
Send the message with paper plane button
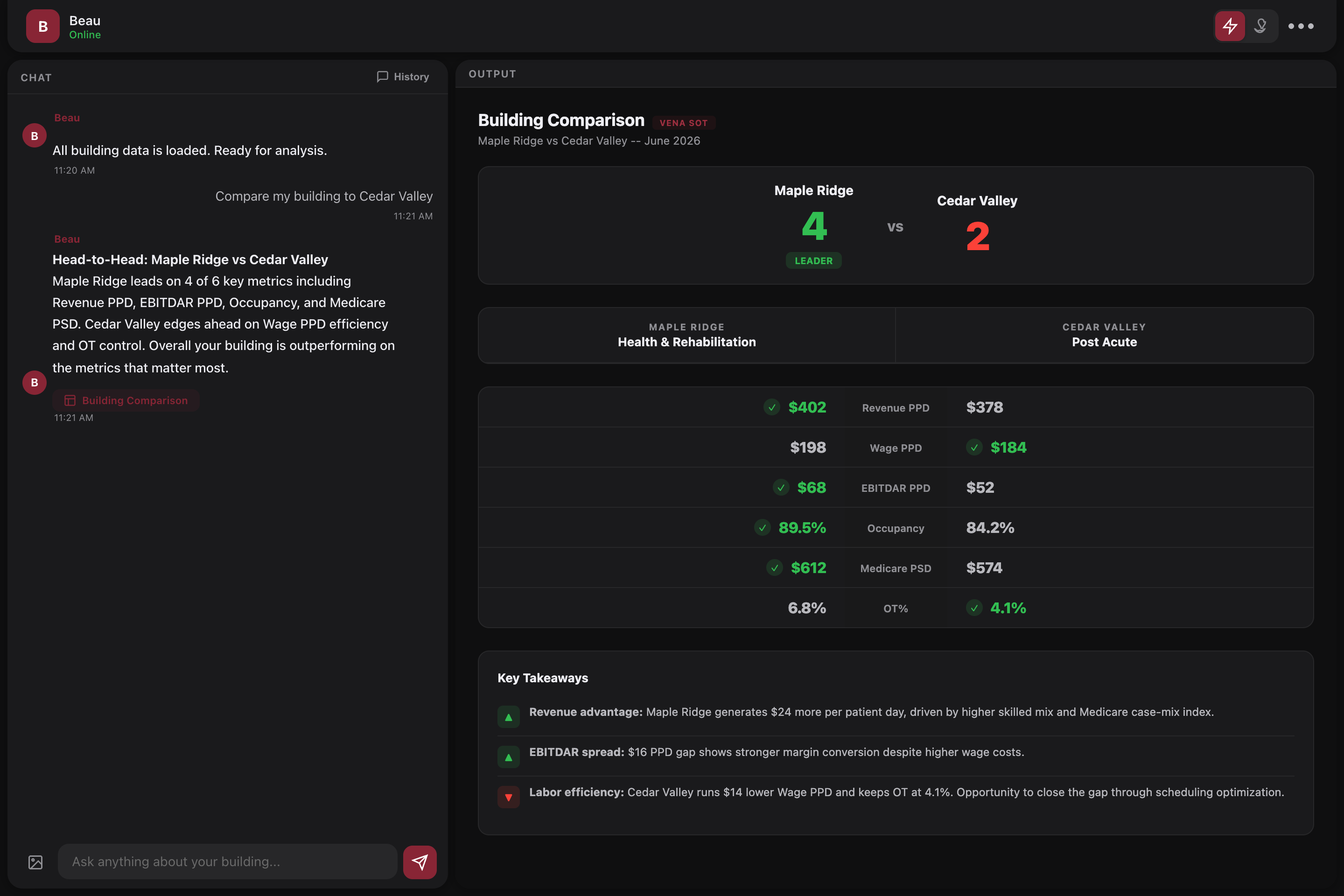(x=420, y=862)
